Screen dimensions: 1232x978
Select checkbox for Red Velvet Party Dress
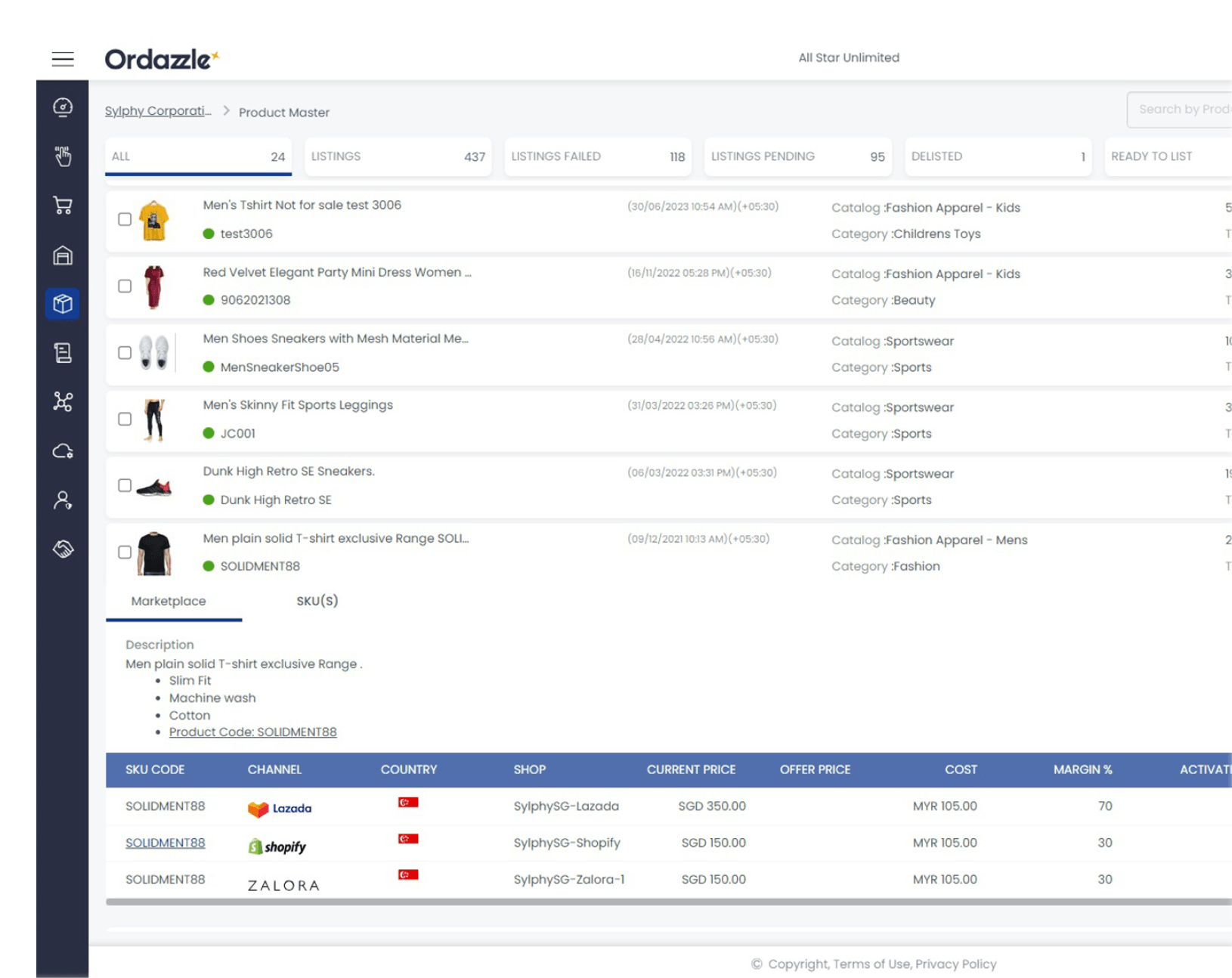[125, 286]
